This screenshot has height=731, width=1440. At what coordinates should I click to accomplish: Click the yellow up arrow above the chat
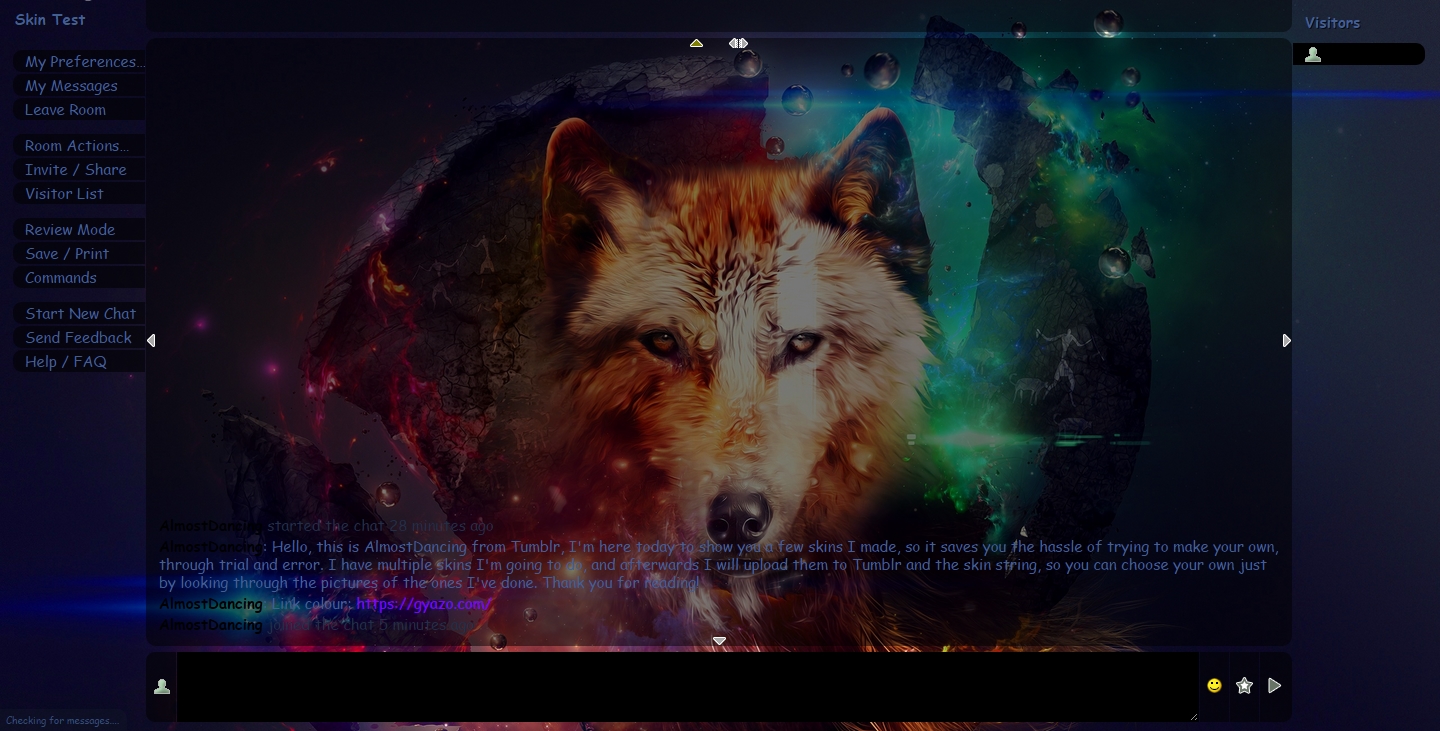point(696,43)
